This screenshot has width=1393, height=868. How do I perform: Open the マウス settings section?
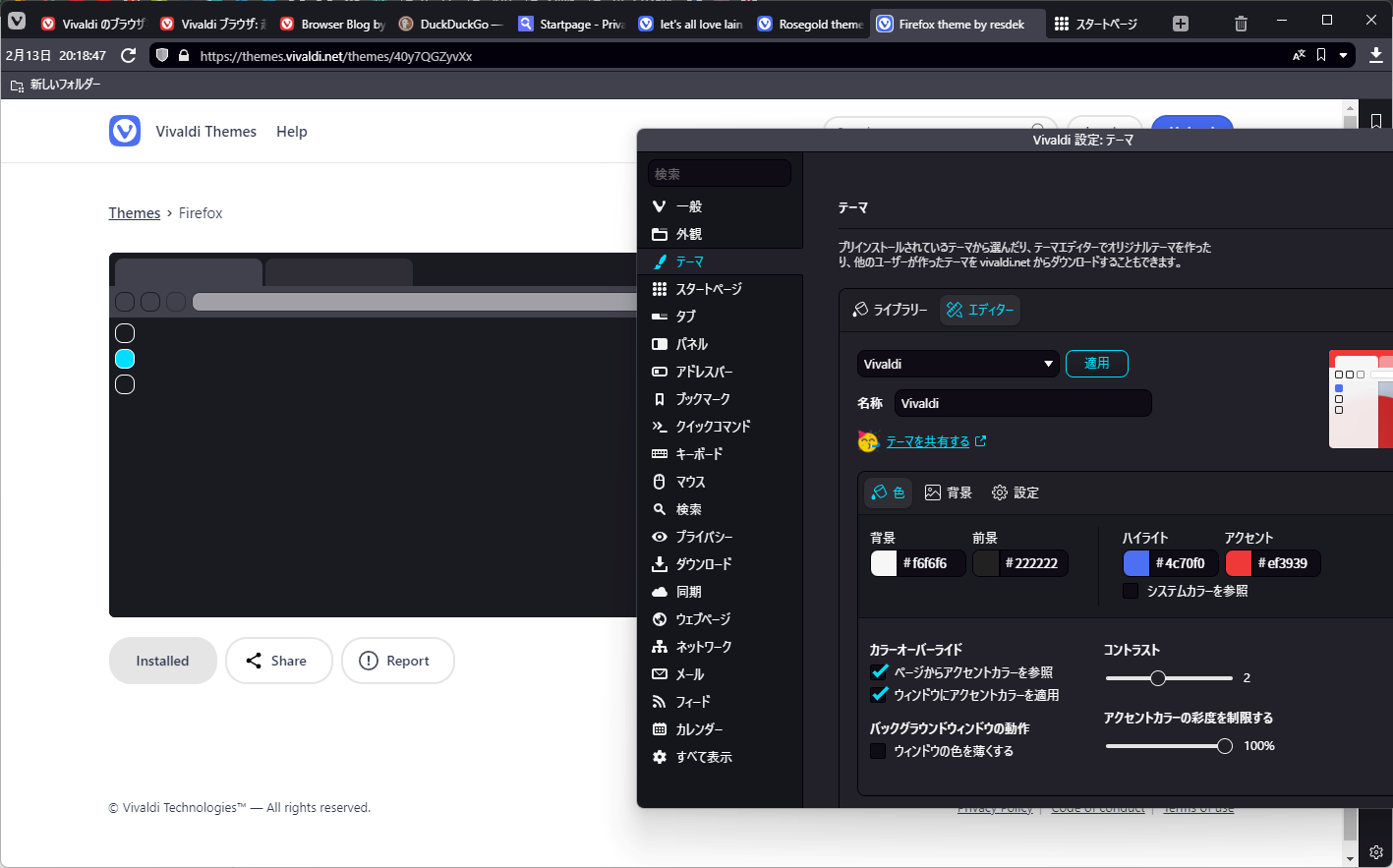(x=720, y=482)
